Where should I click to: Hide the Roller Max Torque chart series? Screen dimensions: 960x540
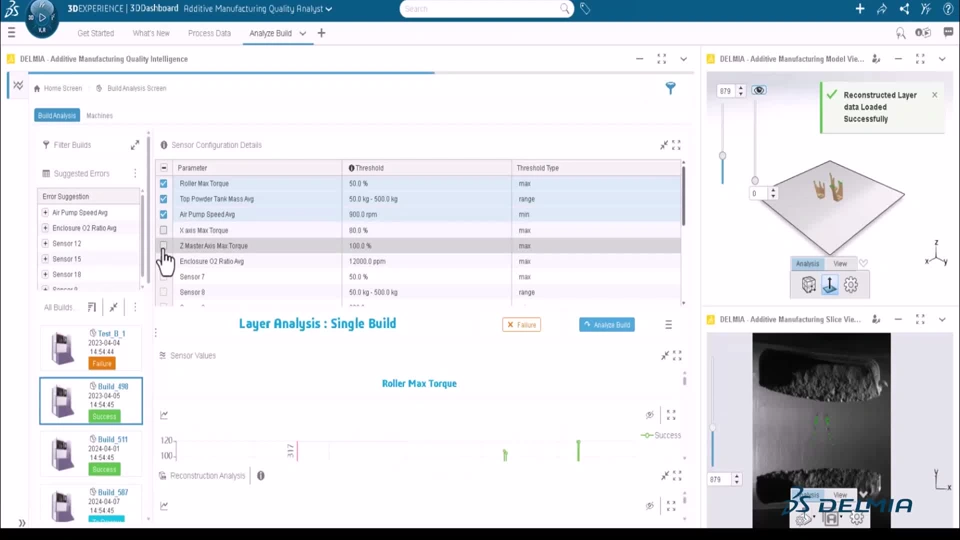click(x=650, y=415)
